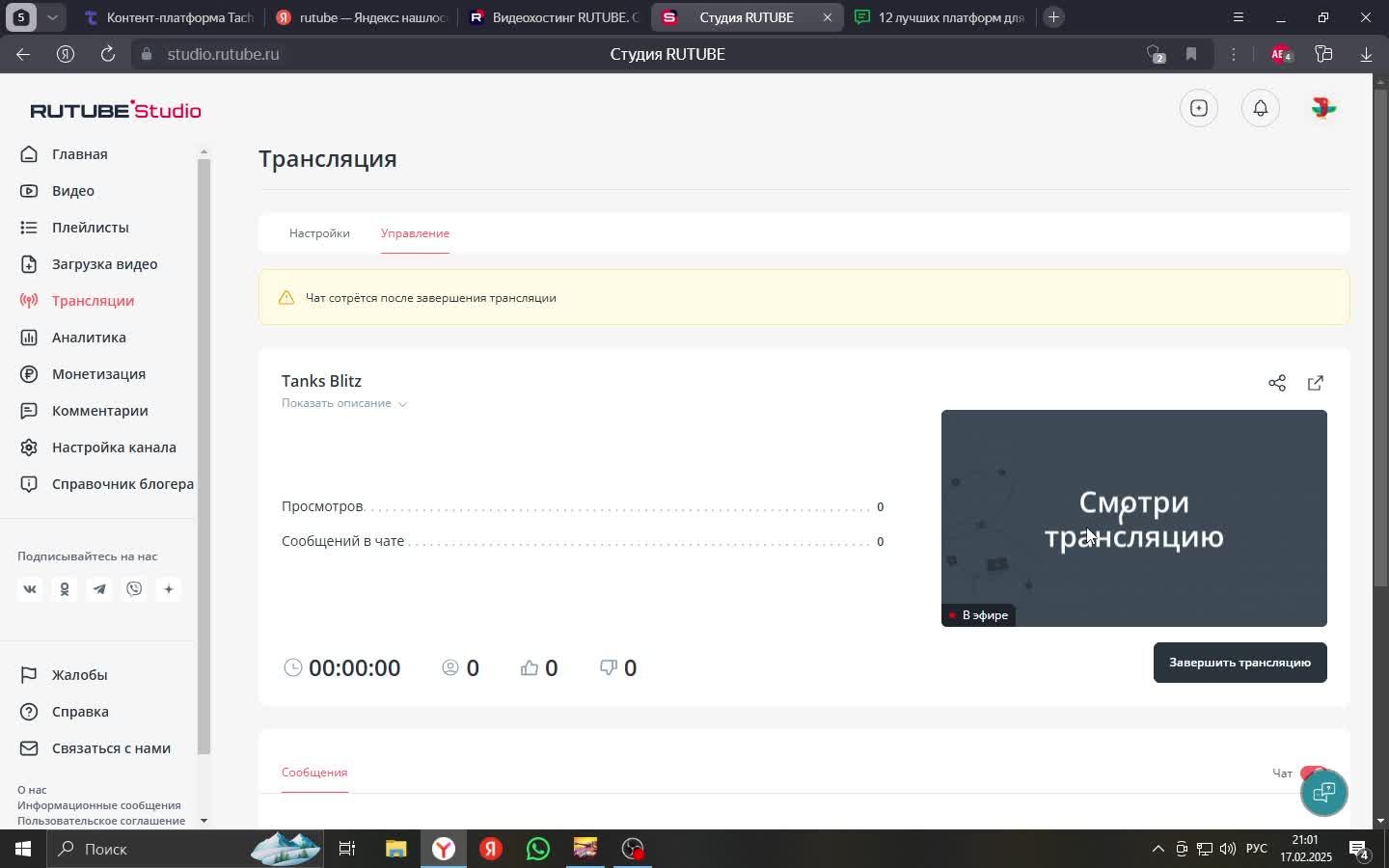Viewport: 1389px width, 868px height.
Task: Expand the browser tab groups dropdown
Action: 53,17
